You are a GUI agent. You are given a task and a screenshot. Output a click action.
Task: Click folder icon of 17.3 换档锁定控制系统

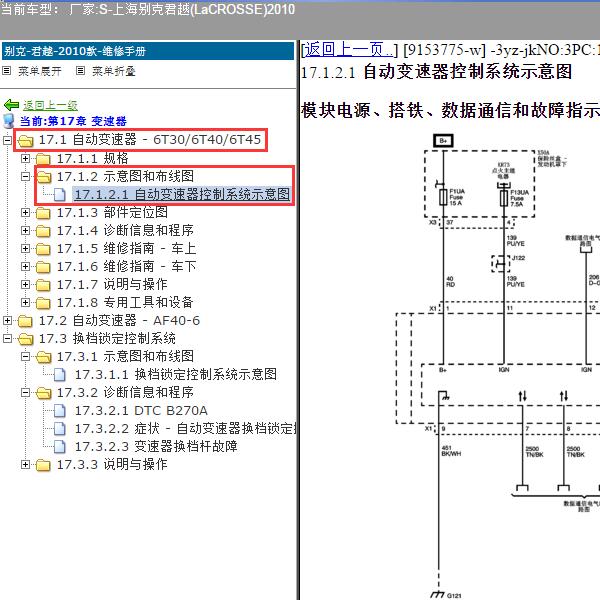pos(26,339)
